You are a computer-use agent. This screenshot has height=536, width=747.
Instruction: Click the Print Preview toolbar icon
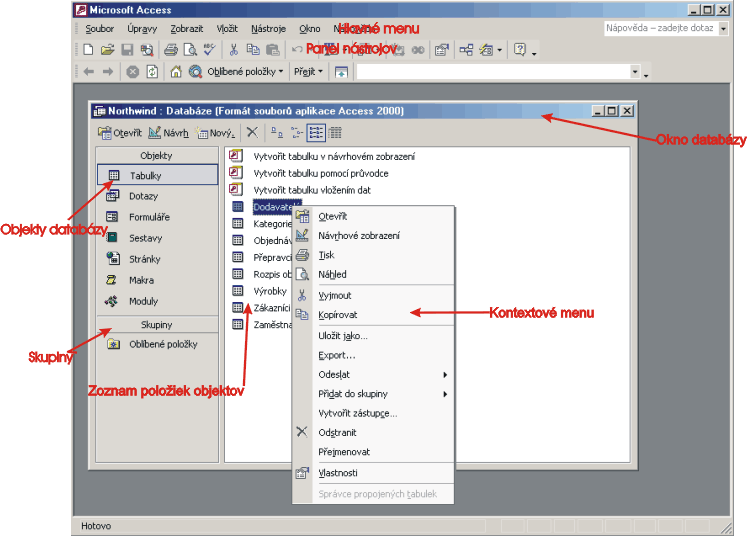[190, 50]
